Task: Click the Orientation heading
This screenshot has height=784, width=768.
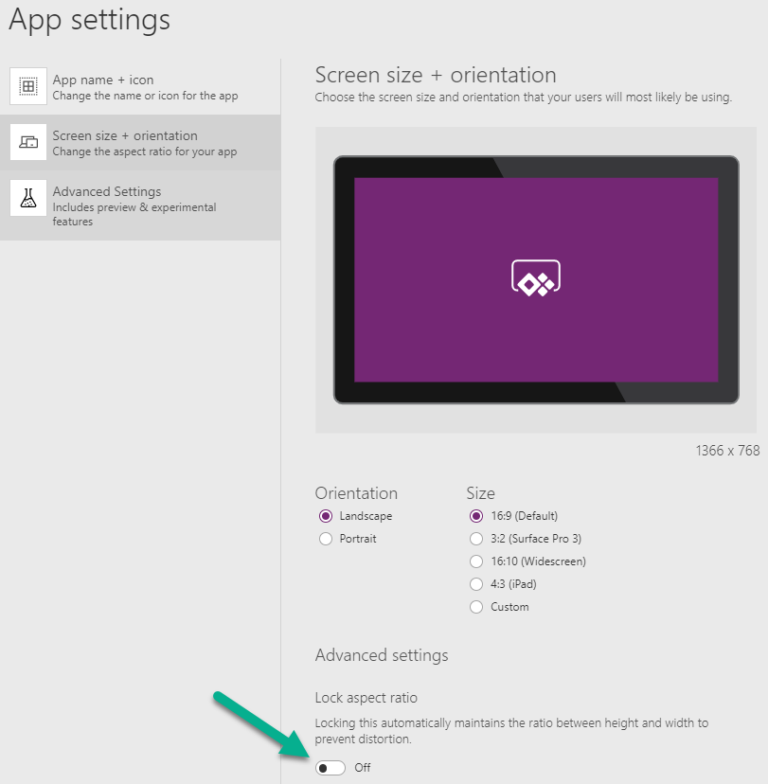Action: click(356, 494)
